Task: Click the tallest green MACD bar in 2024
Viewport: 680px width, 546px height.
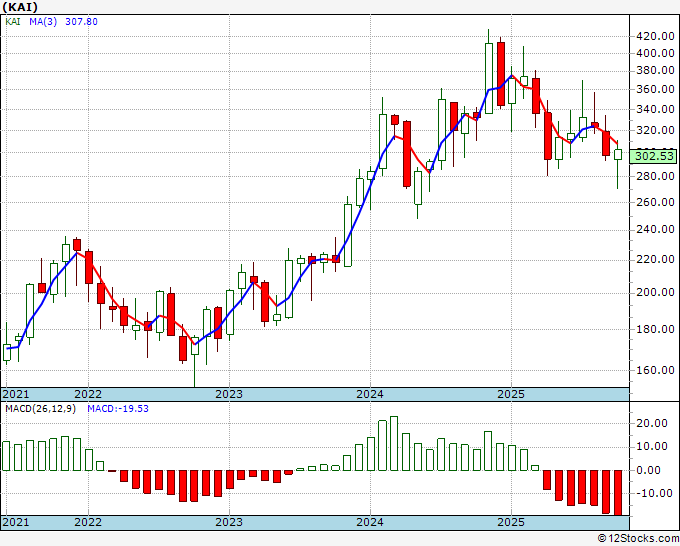Action: [x=394, y=444]
